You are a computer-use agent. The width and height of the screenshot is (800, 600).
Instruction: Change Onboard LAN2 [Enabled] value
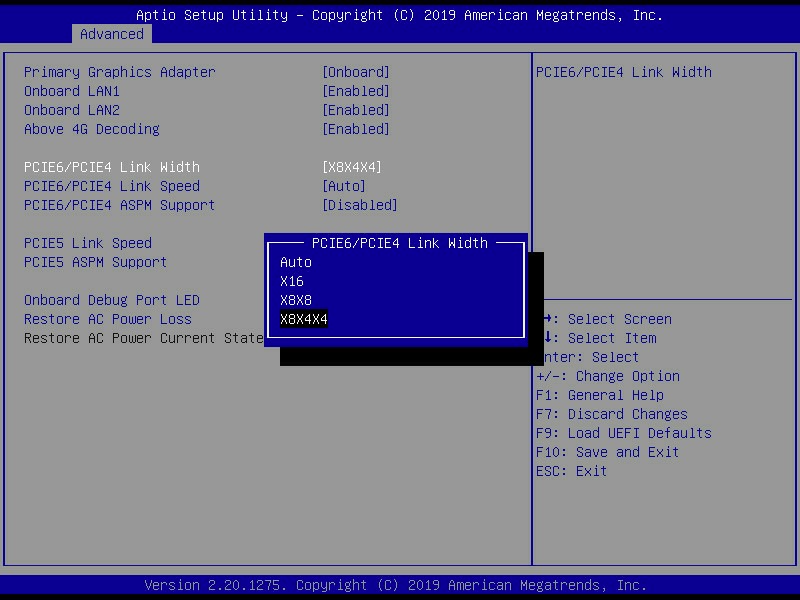pos(356,110)
